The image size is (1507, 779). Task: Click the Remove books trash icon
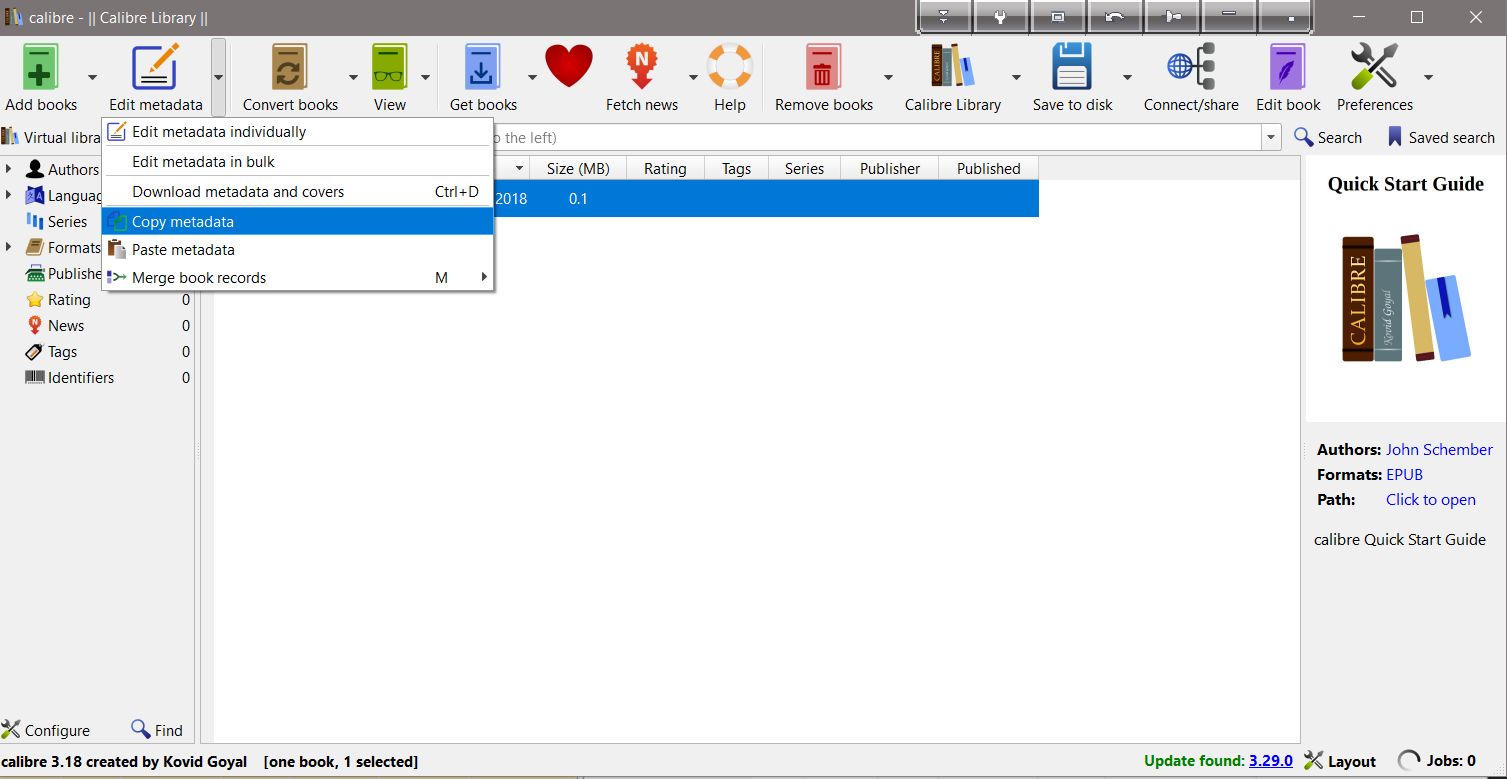[823, 67]
